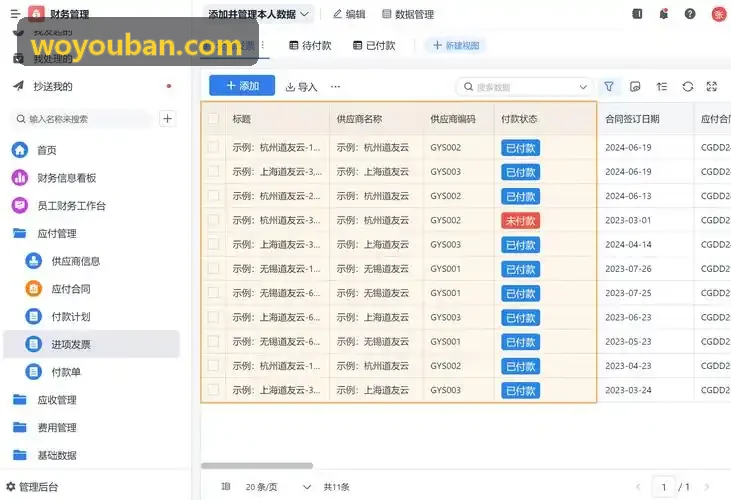Click the user avatar at top right
This screenshot has height=500, width=731.
click(719, 14)
